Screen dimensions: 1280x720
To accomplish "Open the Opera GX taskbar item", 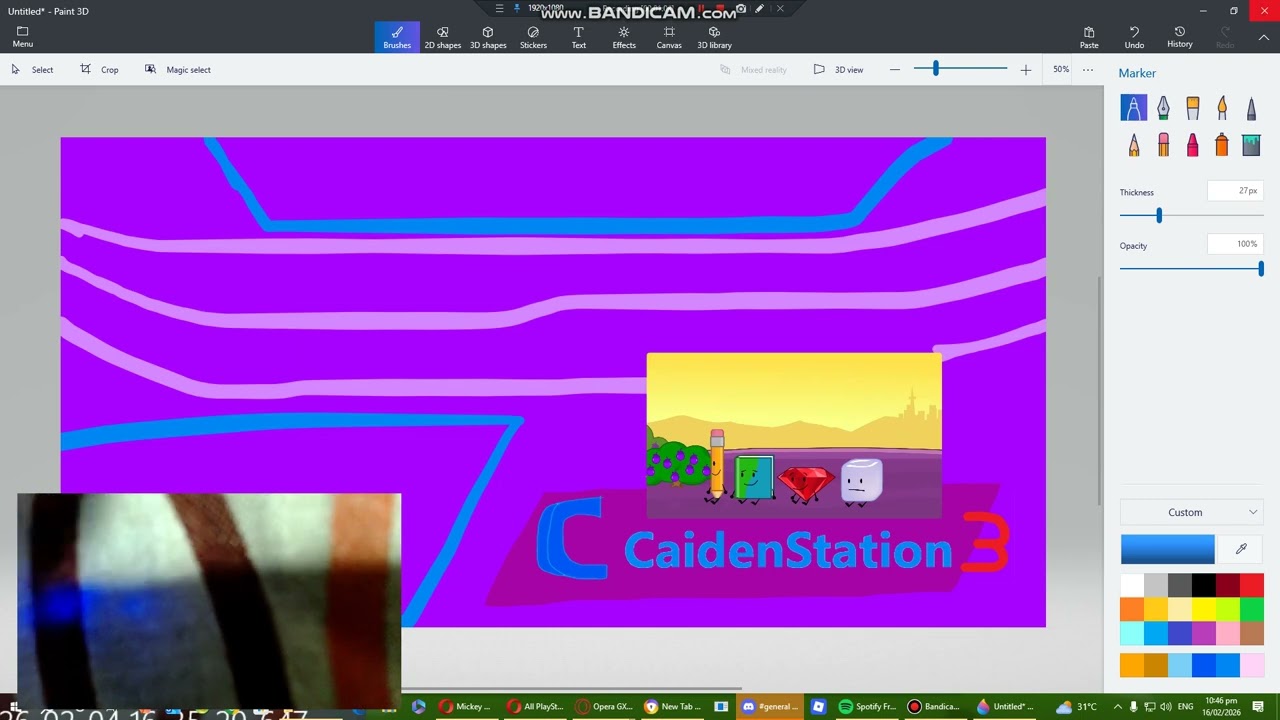I will coord(606,706).
